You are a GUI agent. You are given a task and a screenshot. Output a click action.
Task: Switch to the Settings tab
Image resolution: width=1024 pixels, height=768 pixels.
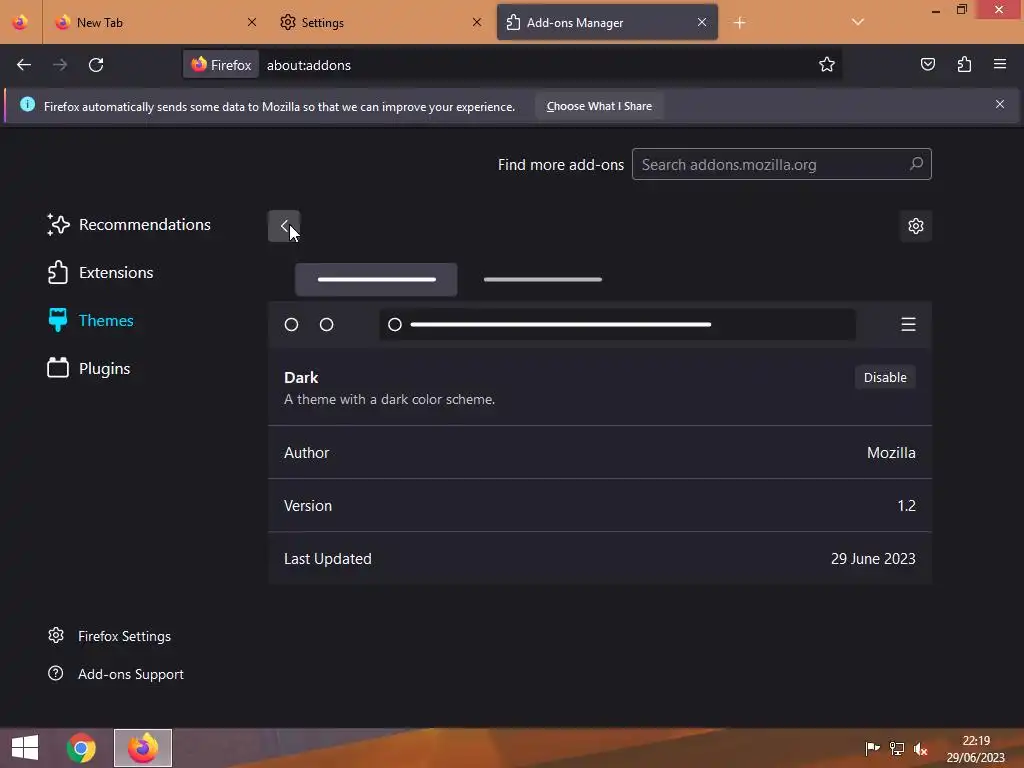point(381,22)
